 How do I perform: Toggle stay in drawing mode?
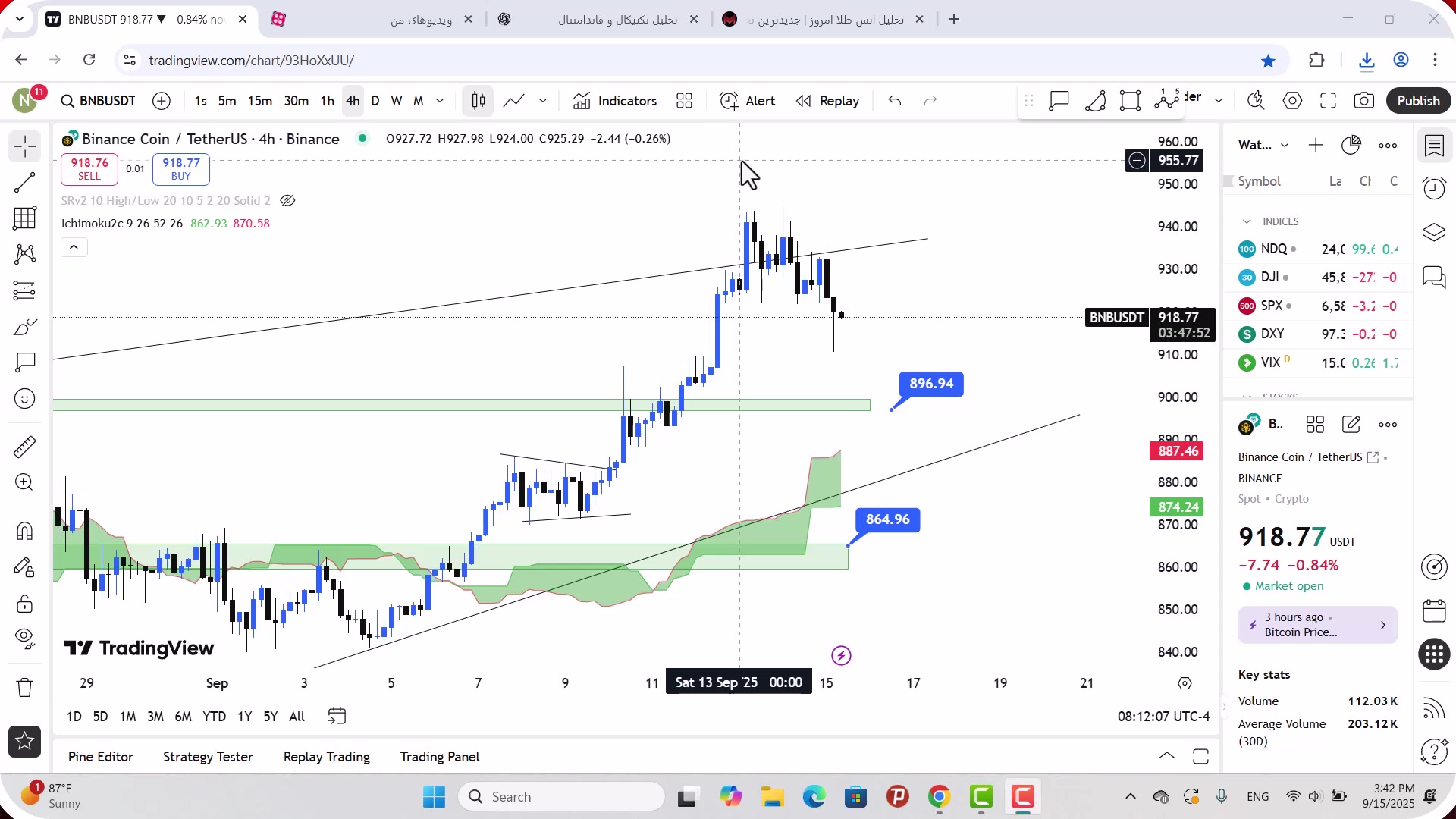pyautogui.click(x=25, y=567)
